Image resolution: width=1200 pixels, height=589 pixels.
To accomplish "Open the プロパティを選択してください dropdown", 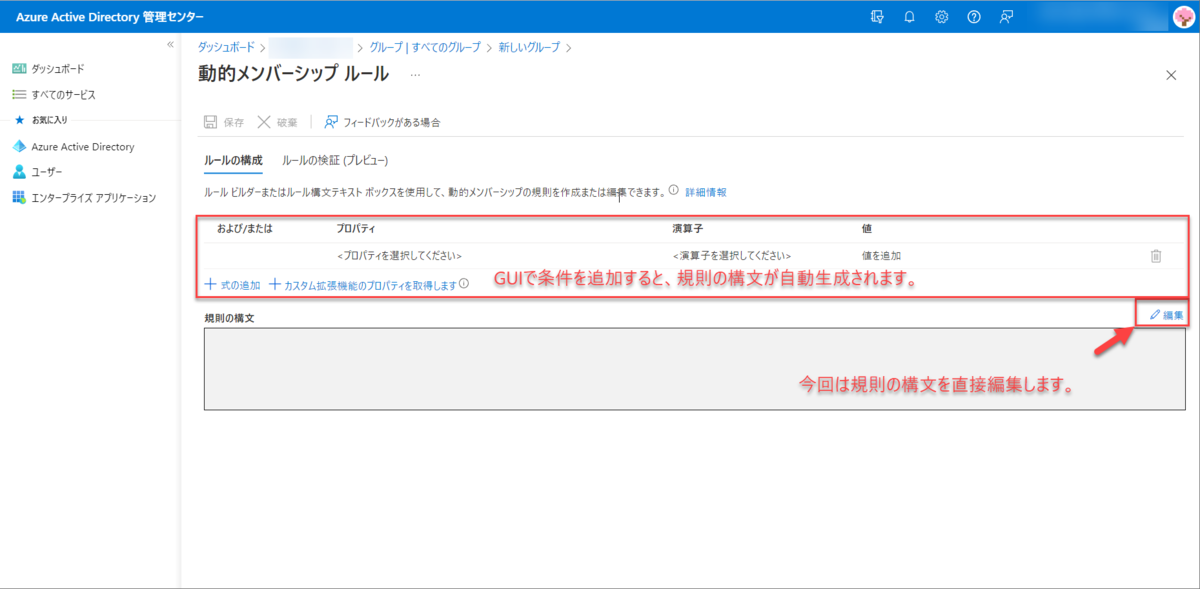I will click(x=400, y=256).
